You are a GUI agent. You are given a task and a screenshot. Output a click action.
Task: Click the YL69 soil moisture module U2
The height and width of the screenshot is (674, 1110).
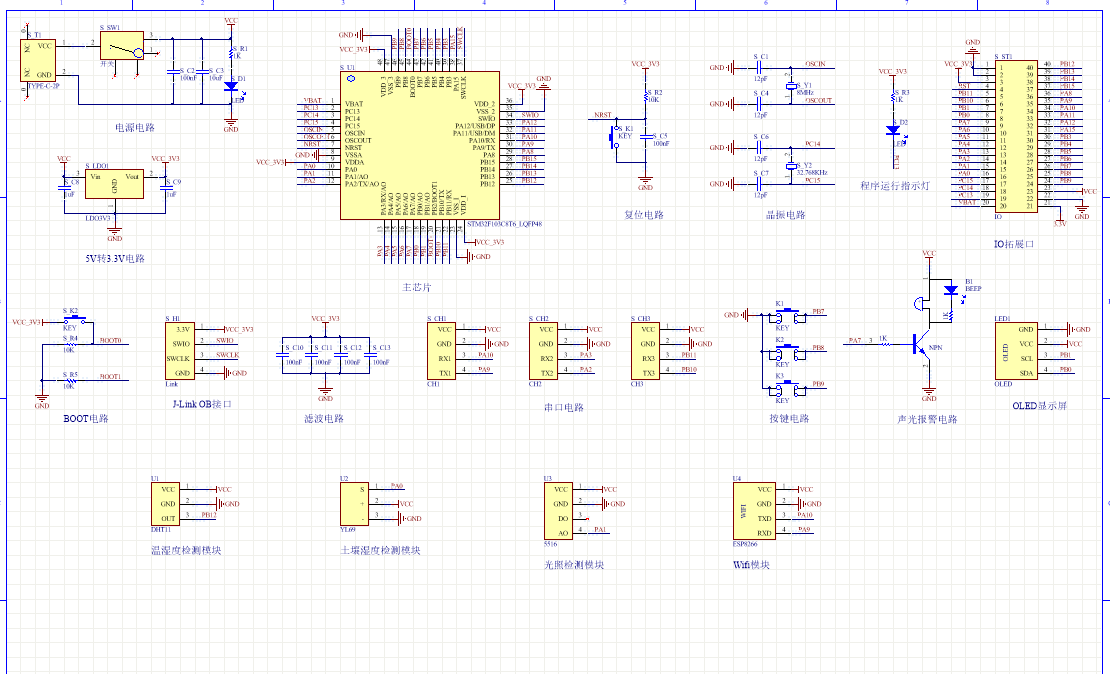[x=356, y=503]
